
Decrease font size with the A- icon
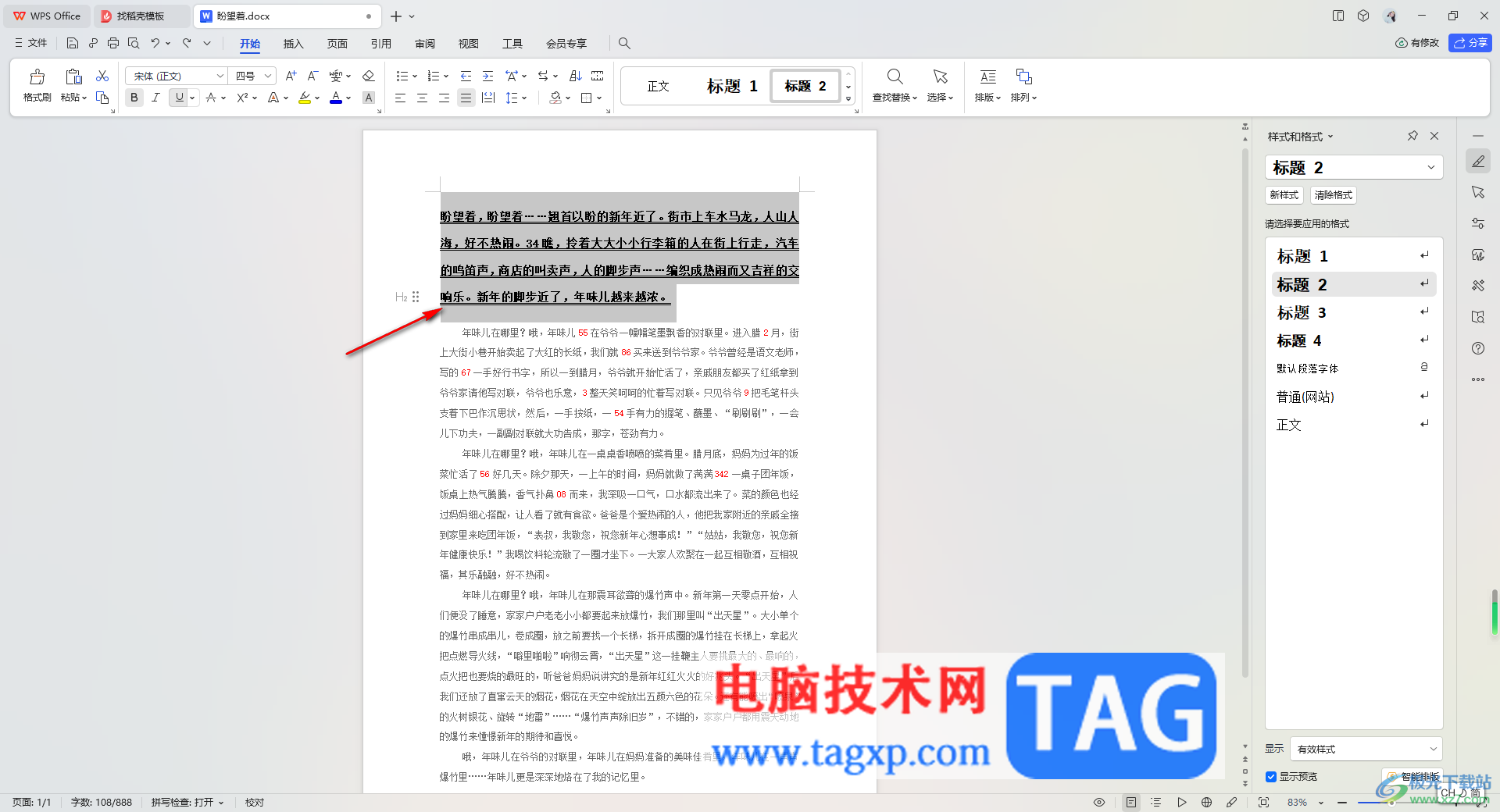click(312, 76)
